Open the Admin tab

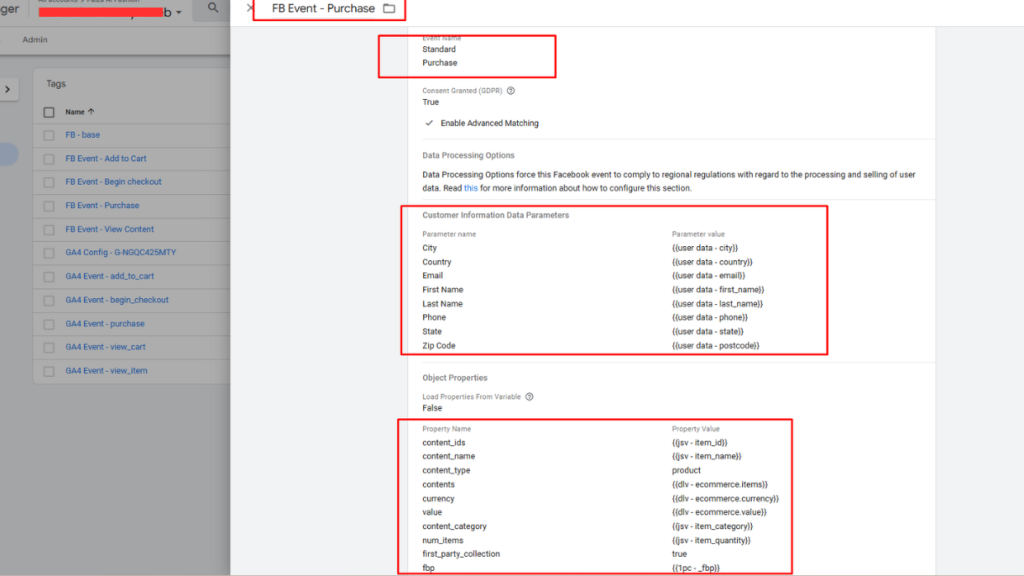(35, 40)
